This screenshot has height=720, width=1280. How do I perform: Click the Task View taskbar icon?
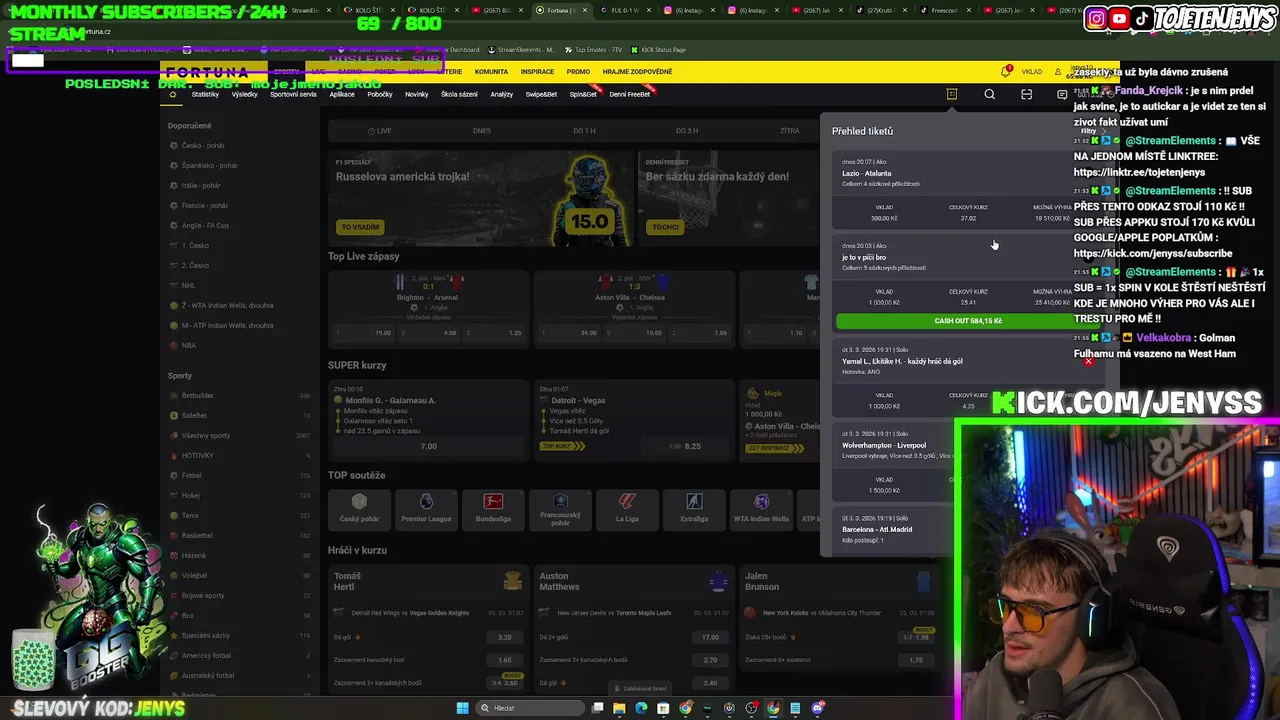coord(597,708)
